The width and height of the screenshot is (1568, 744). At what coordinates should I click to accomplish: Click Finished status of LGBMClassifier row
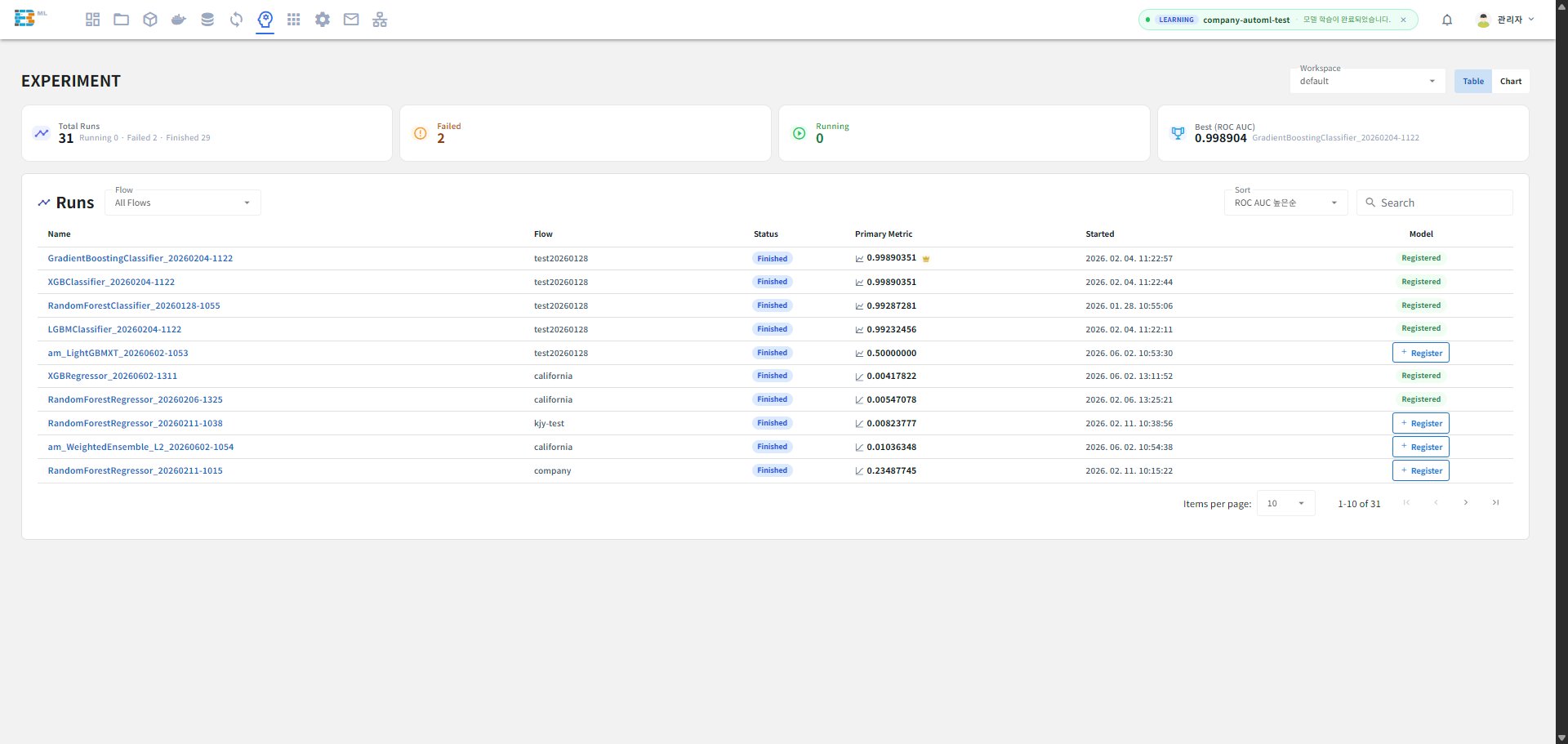click(772, 329)
